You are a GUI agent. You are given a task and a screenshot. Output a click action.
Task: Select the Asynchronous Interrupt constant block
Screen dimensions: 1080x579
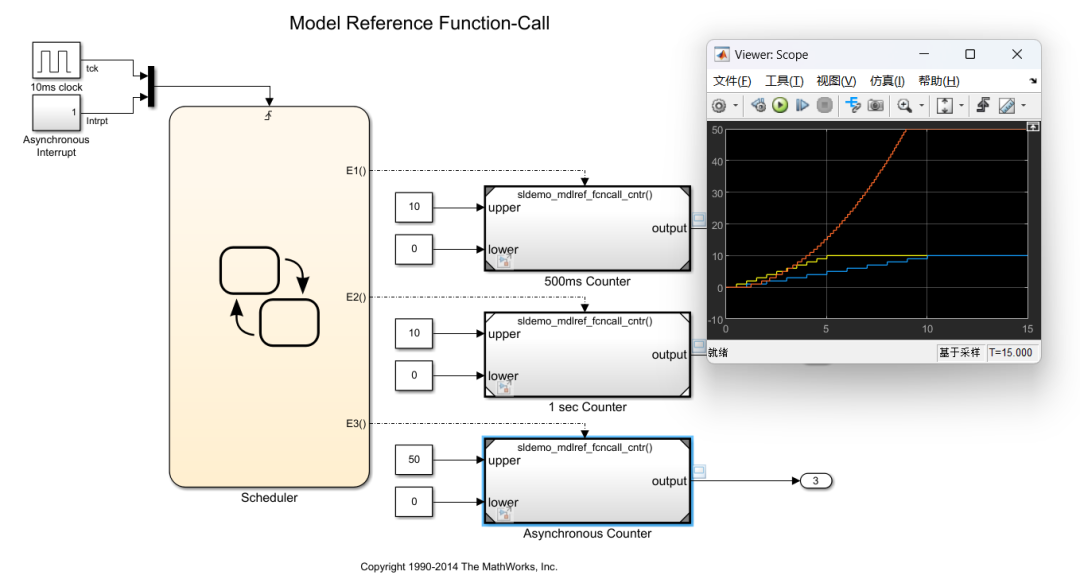tap(56, 112)
